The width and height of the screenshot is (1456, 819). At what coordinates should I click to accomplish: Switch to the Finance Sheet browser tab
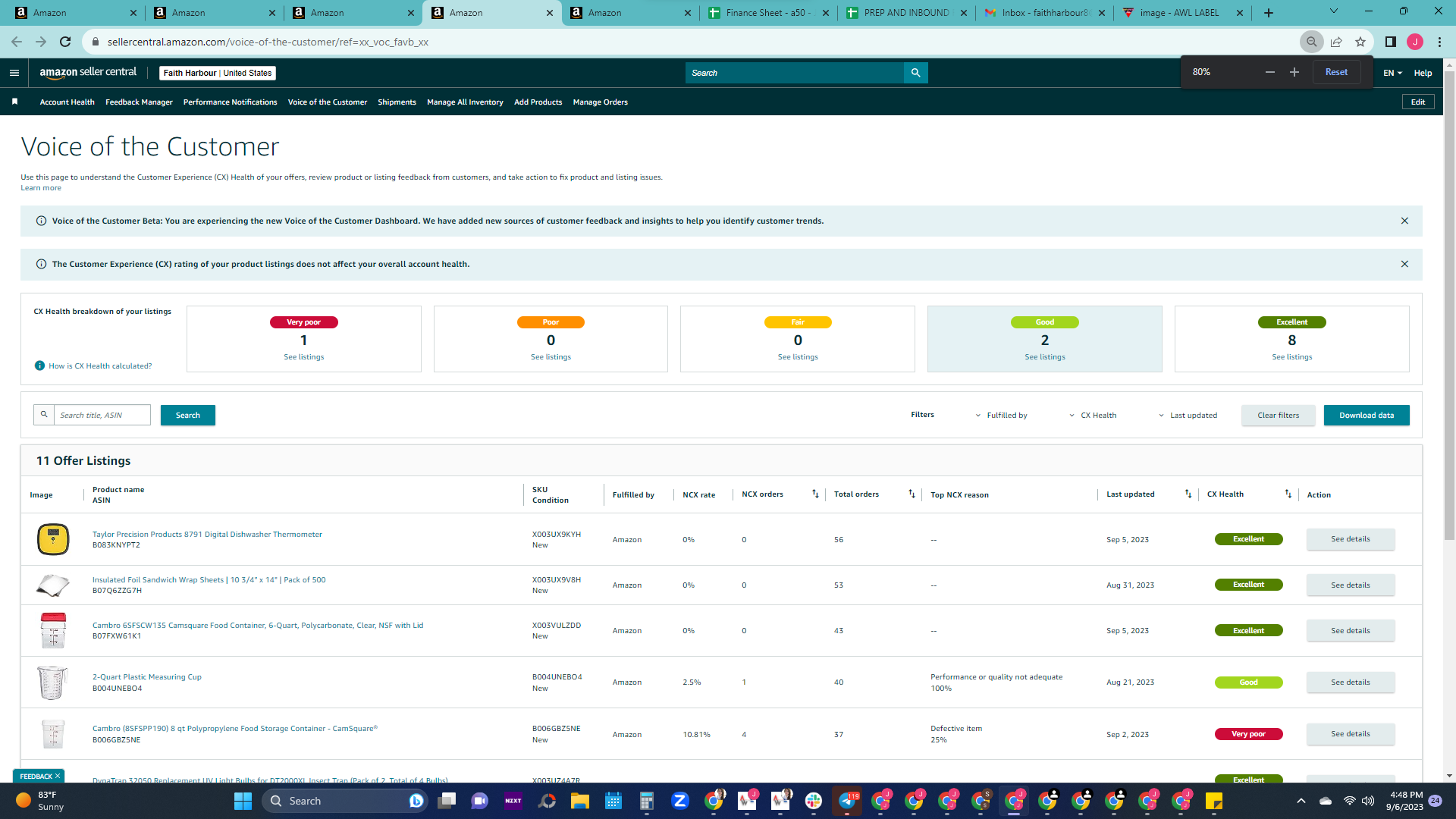tap(768, 13)
